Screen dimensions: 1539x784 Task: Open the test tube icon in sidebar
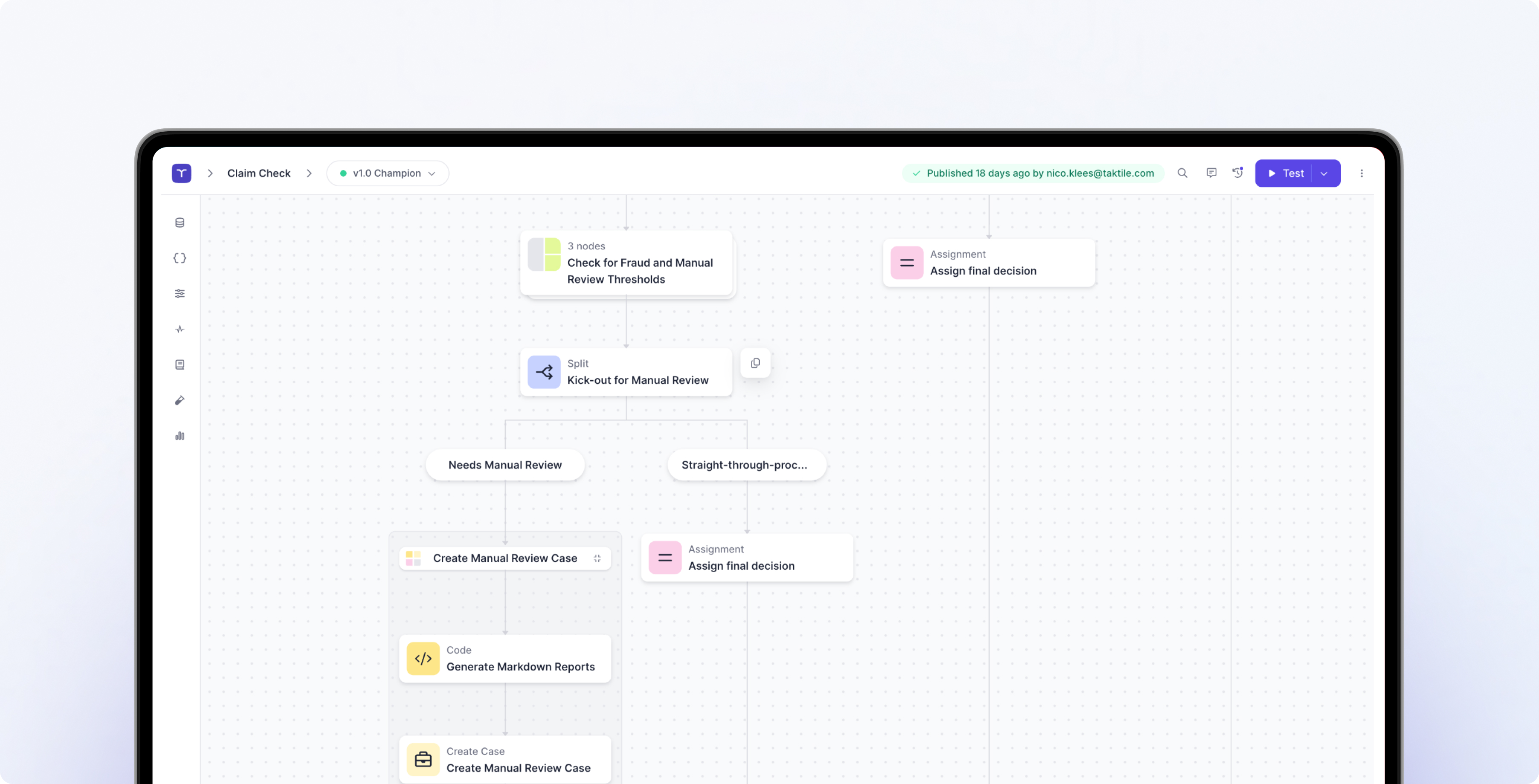coord(180,400)
